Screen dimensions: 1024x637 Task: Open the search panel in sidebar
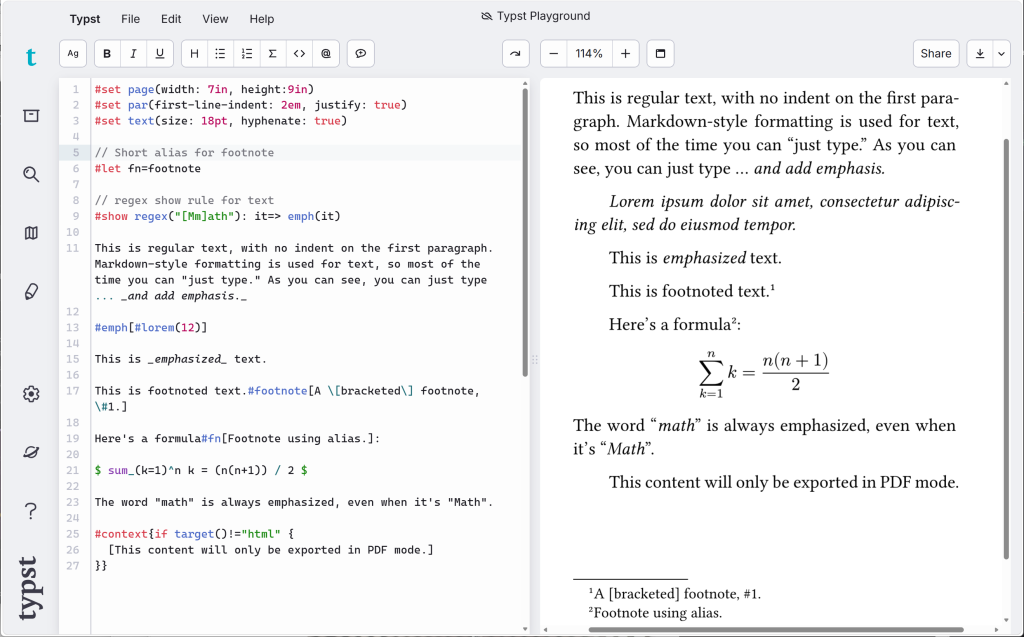pos(31,174)
